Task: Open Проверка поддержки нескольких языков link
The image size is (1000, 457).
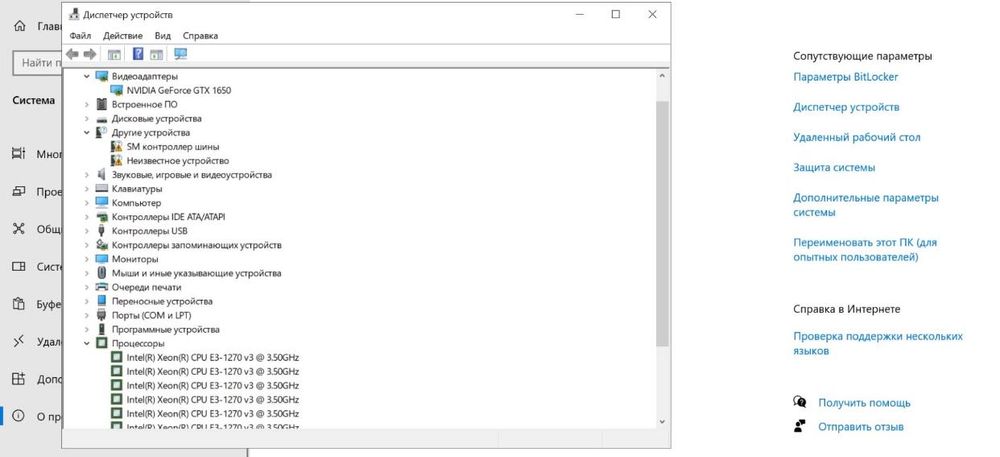Action: point(878,344)
